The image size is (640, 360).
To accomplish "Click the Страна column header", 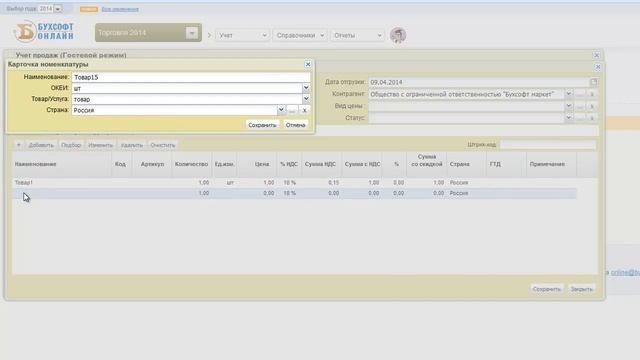I will click(x=466, y=164).
